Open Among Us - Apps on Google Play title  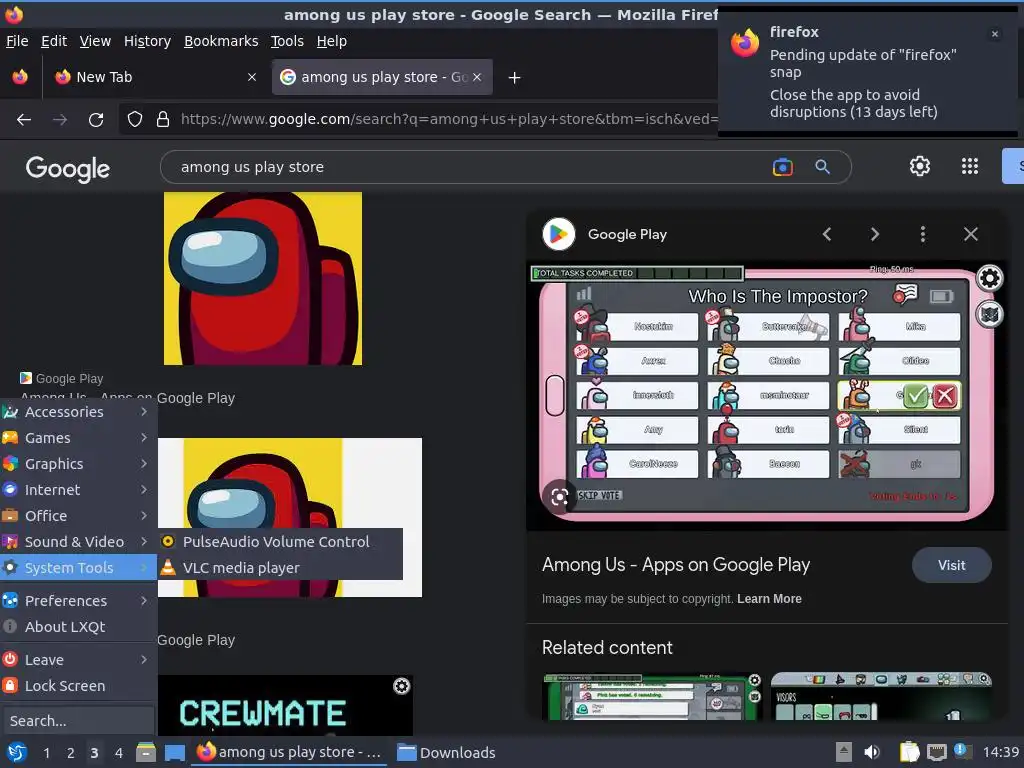click(676, 565)
